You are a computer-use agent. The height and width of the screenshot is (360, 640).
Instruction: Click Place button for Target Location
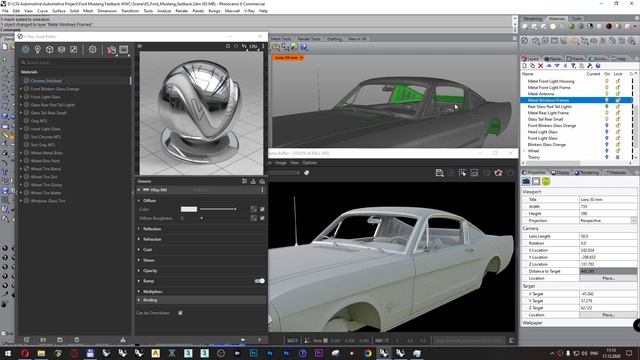pyautogui.click(x=608, y=315)
